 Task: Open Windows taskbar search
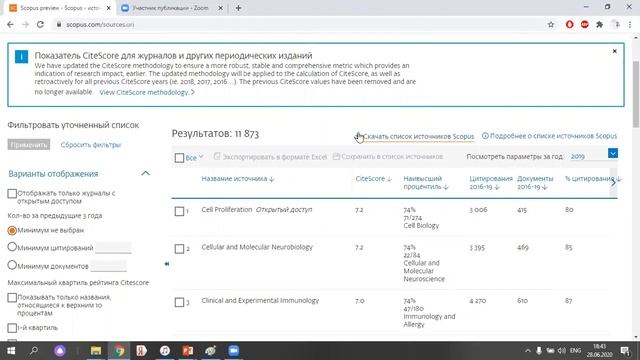pyautogui.click(x=34, y=351)
